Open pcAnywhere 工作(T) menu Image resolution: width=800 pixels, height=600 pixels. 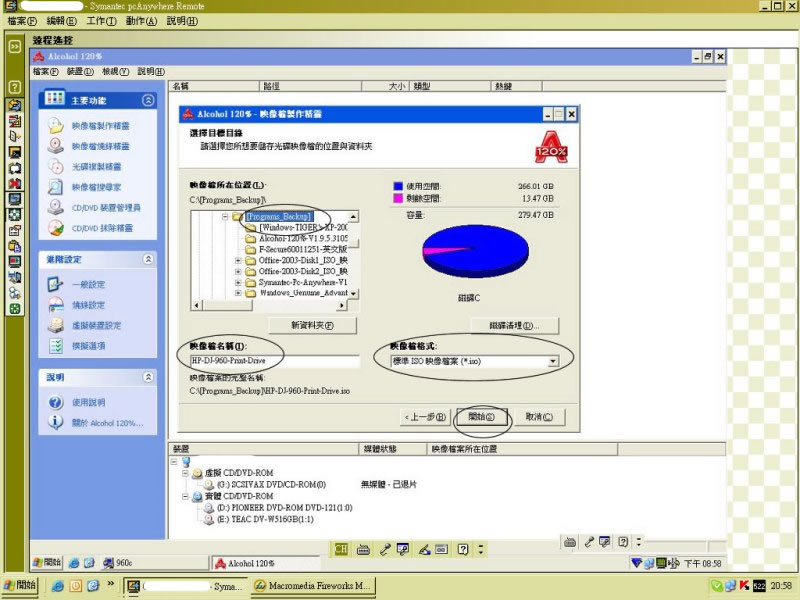point(101,21)
